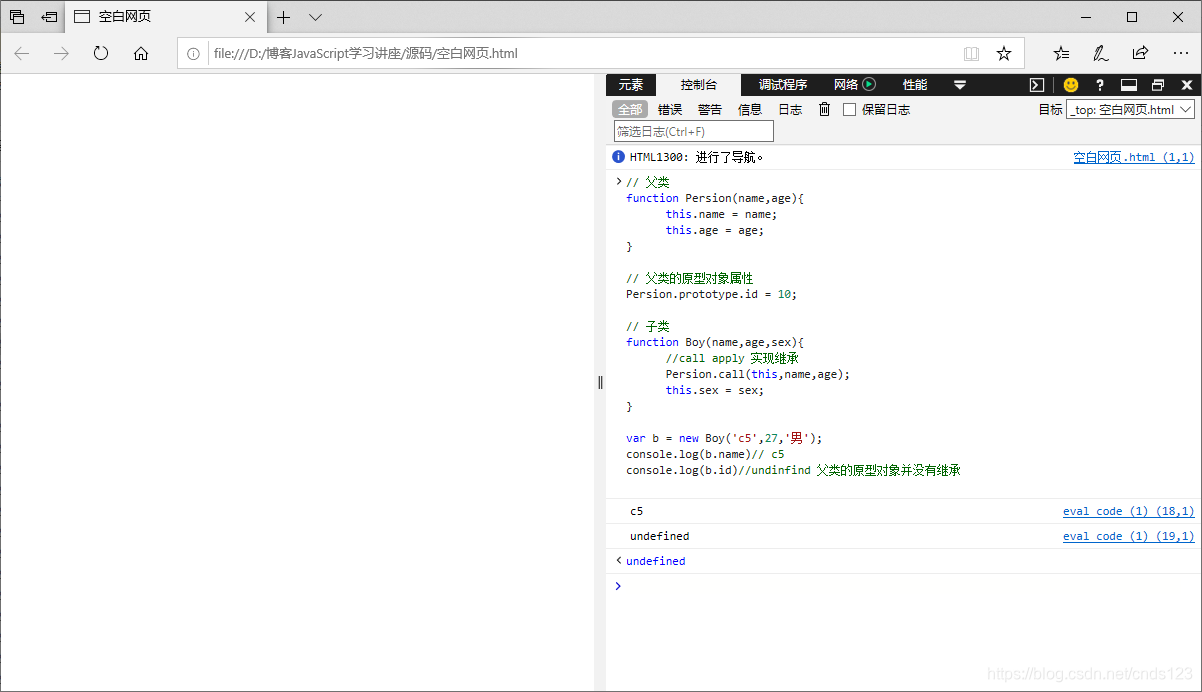Open the 网络 tab
Image resolution: width=1202 pixels, height=692 pixels.
pos(846,85)
